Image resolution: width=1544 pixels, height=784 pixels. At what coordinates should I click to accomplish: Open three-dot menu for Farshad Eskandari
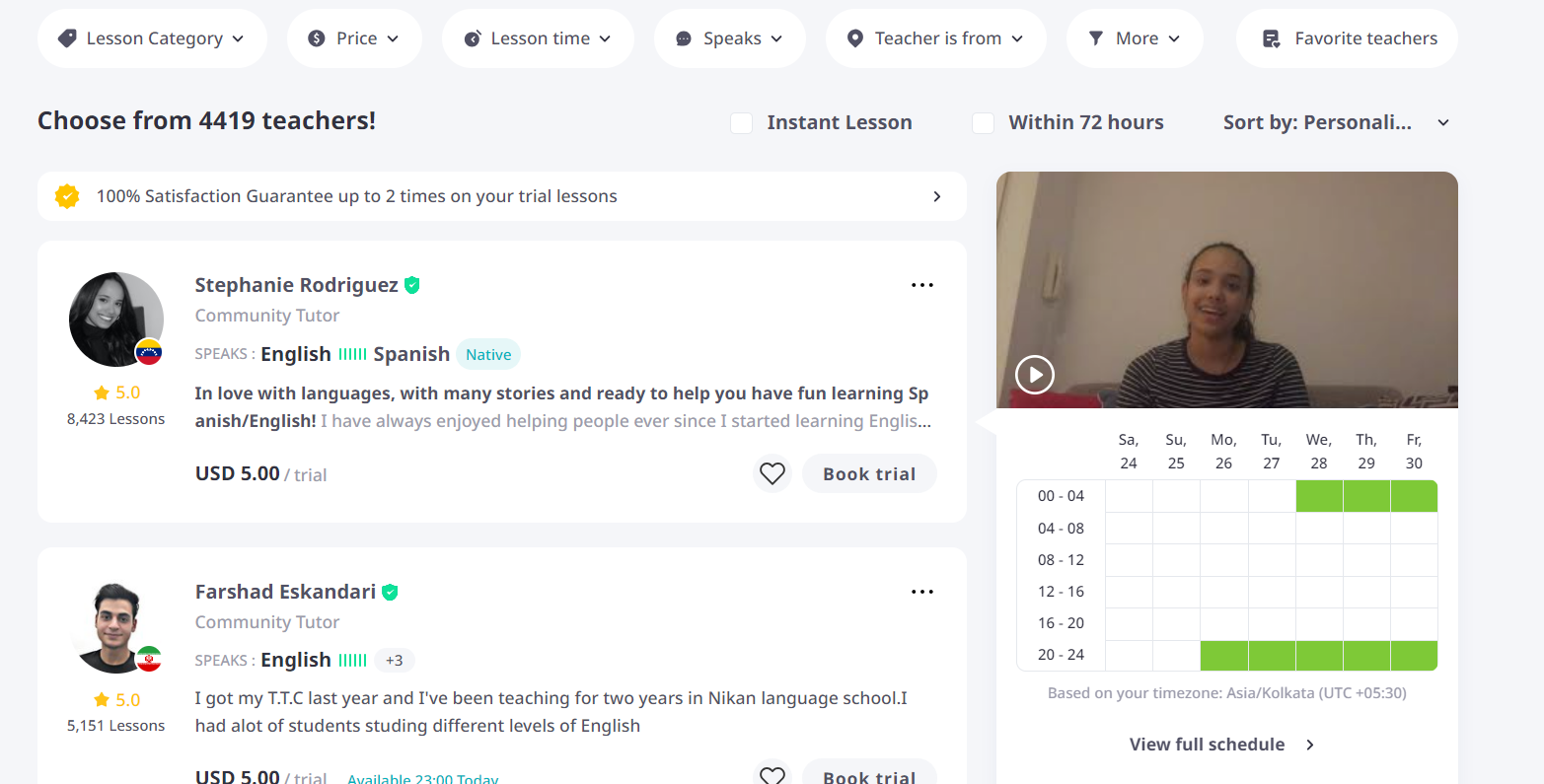point(922,592)
